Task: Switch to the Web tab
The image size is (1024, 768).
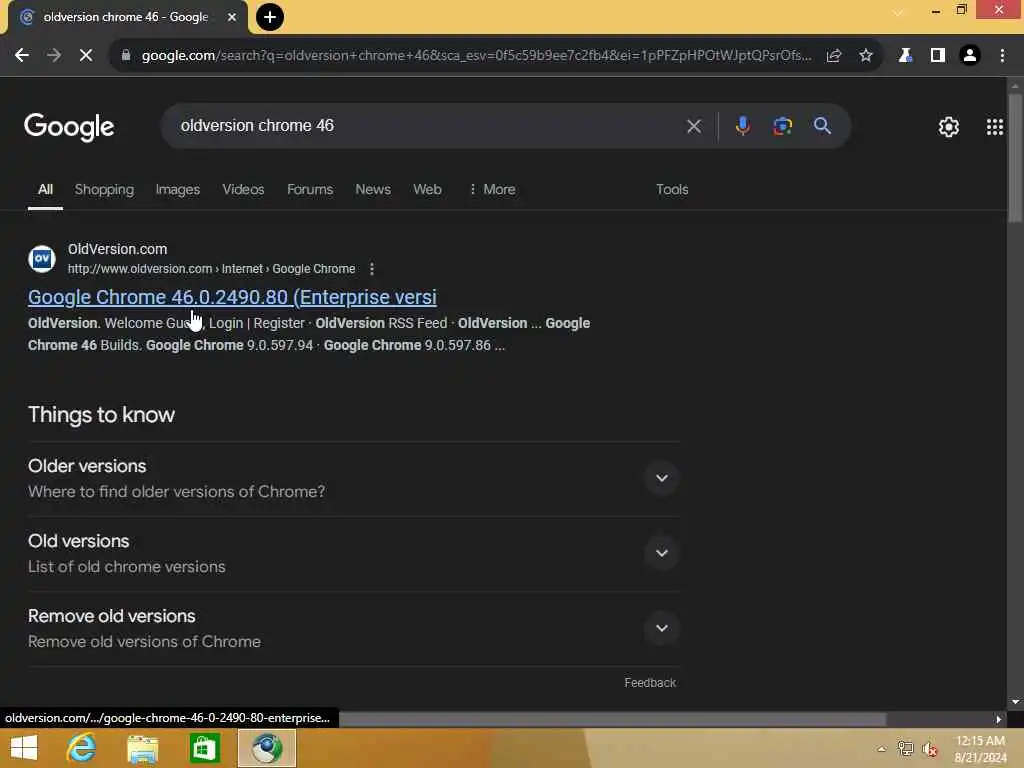Action: tap(427, 189)
